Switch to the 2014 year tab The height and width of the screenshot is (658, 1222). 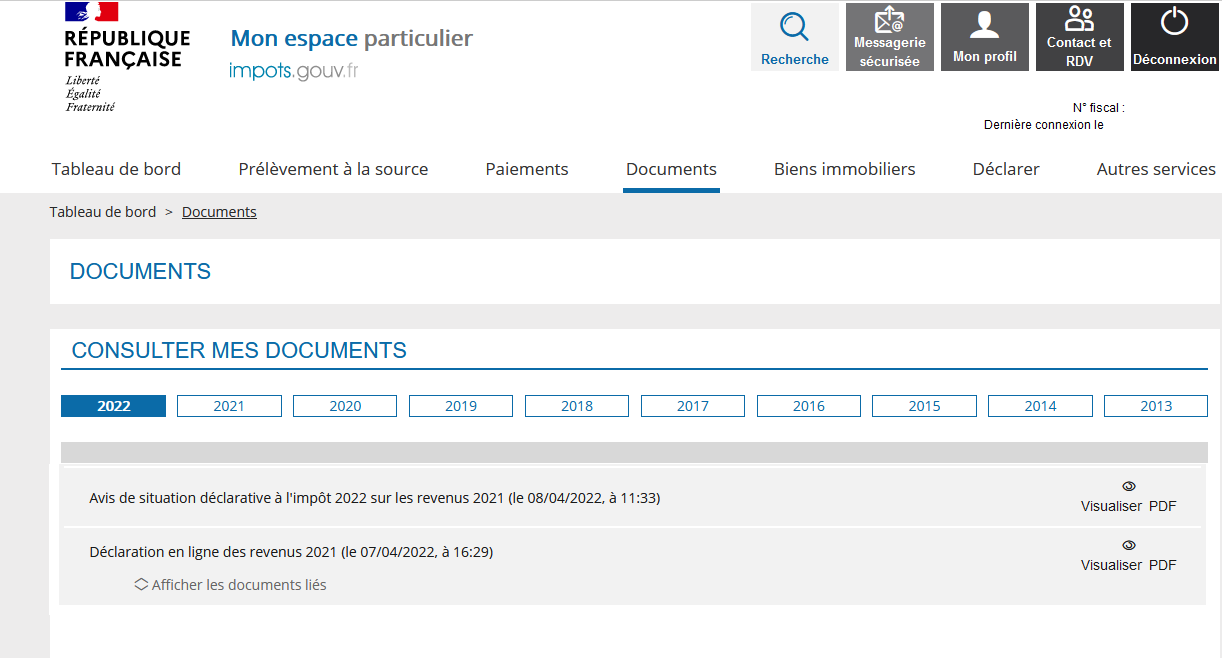click(1040, 406)
